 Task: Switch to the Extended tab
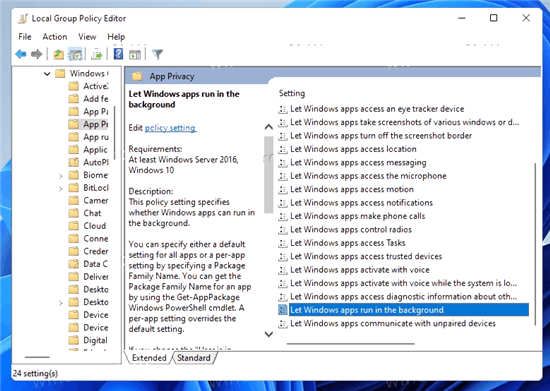(x=149, y=358)
